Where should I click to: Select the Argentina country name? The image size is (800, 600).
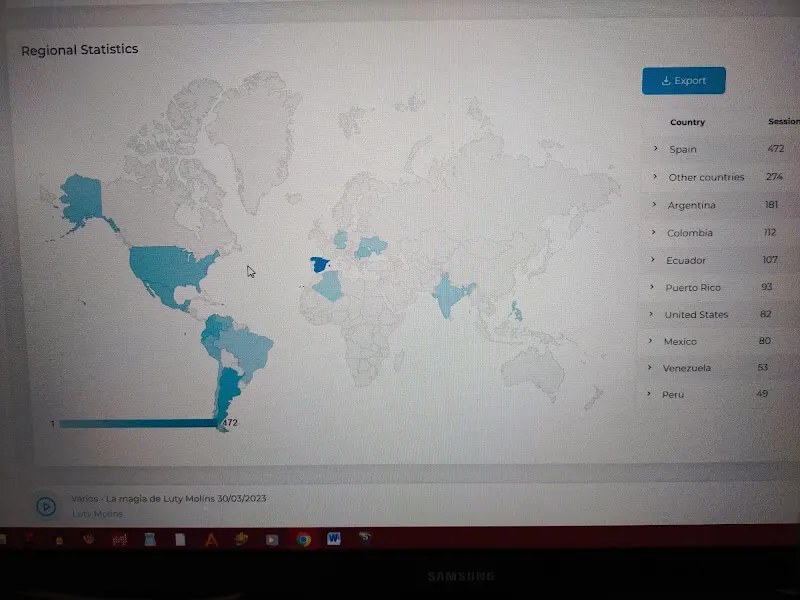[691, 205]
